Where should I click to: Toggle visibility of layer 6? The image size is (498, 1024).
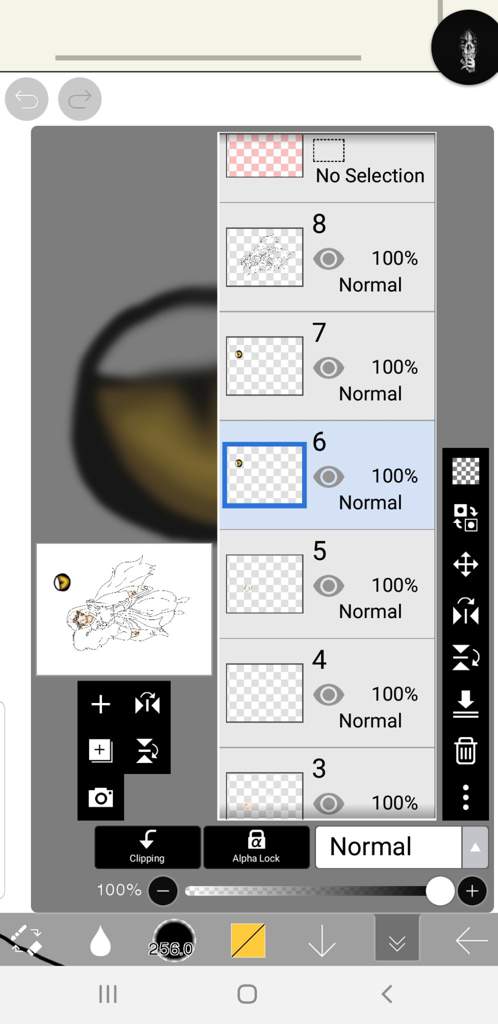coord(328,477)
